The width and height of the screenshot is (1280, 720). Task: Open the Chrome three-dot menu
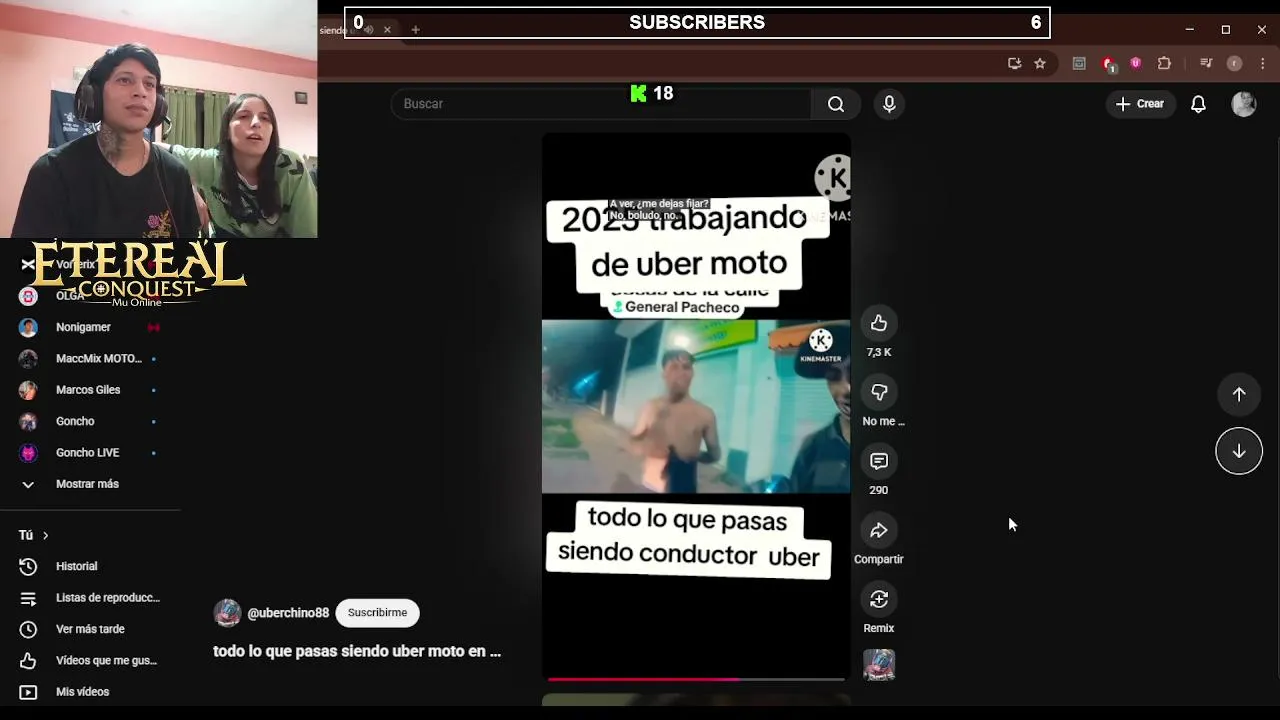pyautogui.click(x=1262, y=63)
